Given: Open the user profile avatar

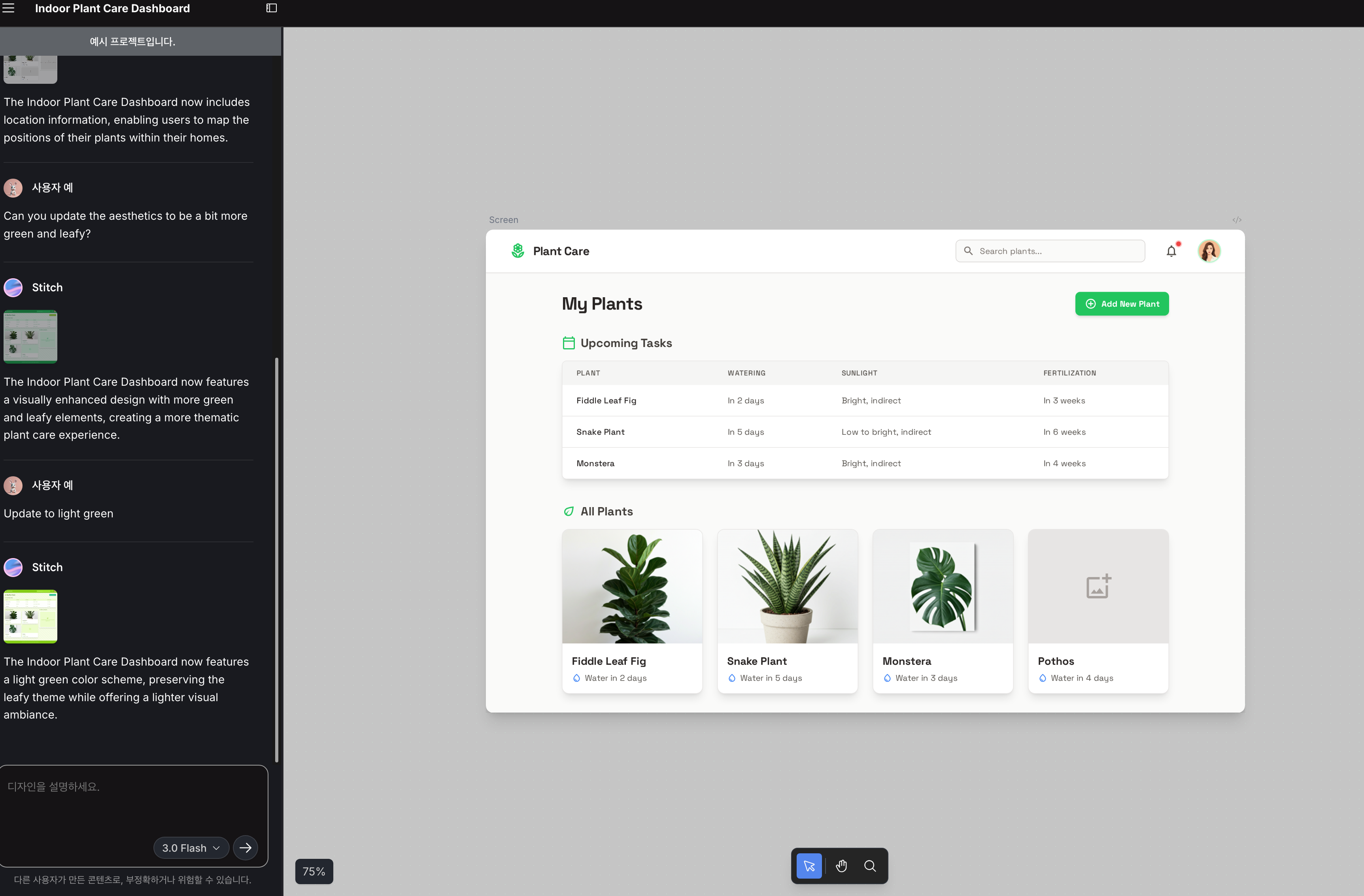Looking at the screenshot, I should [x=1209, y=251].
